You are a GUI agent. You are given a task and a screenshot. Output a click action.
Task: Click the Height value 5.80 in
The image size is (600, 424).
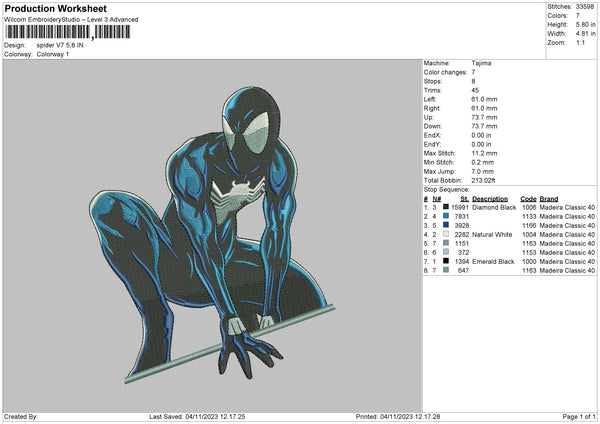tap(585, 24)
